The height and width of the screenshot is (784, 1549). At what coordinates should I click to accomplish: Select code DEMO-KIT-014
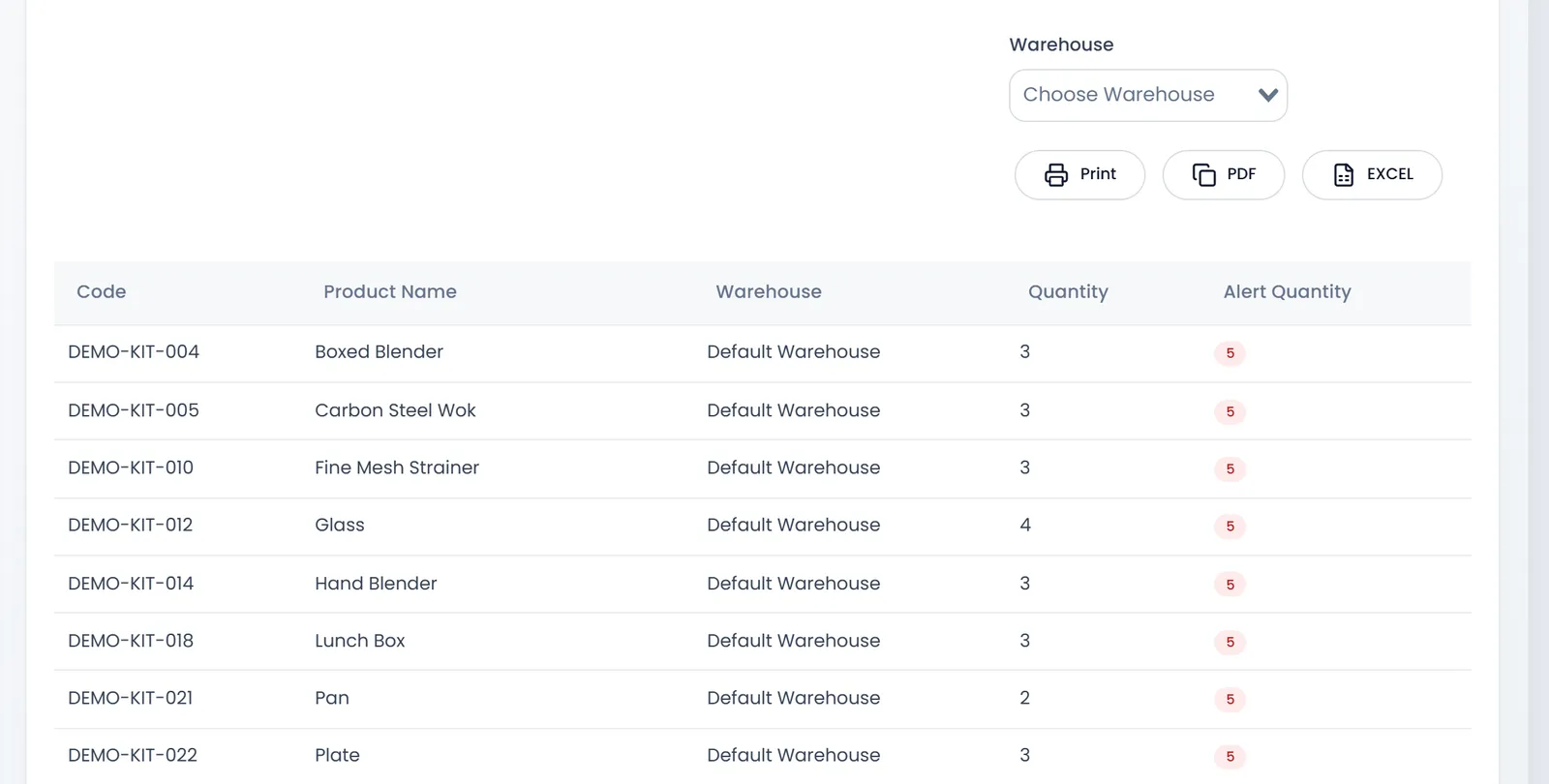(x=131, y=584)
